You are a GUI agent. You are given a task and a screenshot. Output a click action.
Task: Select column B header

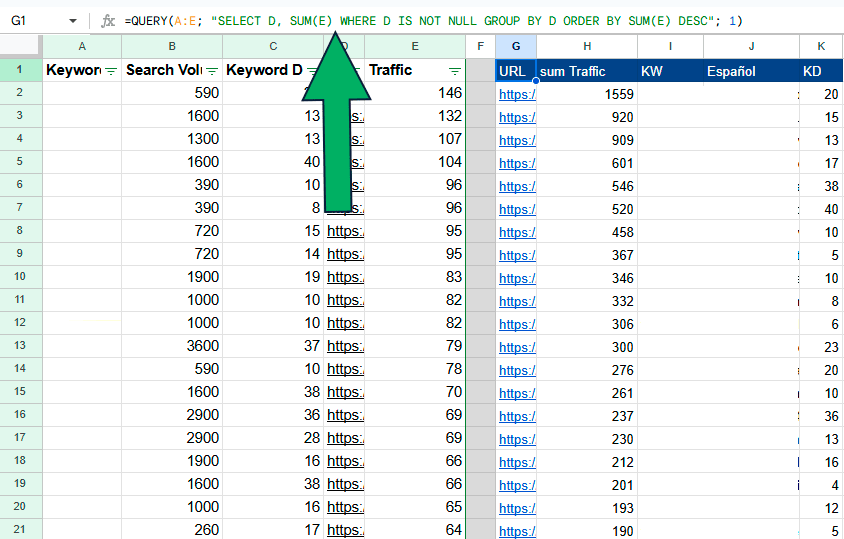172,47
